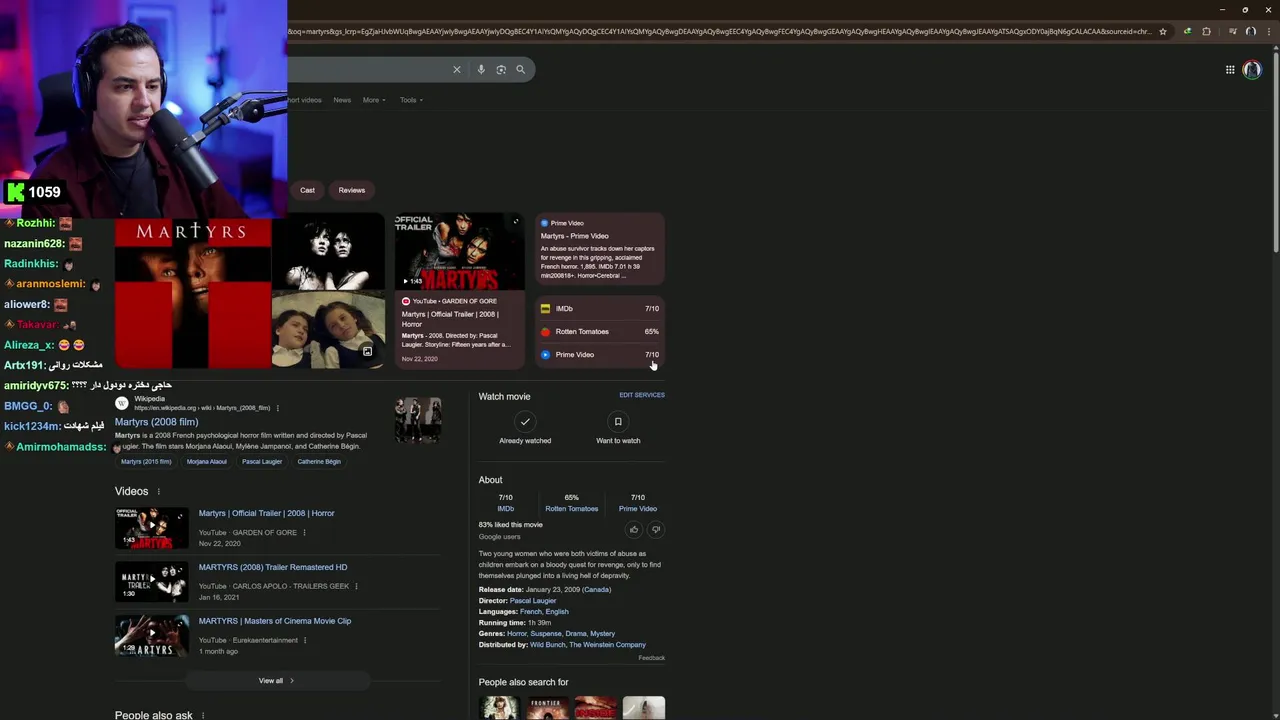Like the movie with thumbs up
Viewport: 1280px width, 720px height.
tap(634, 529)
